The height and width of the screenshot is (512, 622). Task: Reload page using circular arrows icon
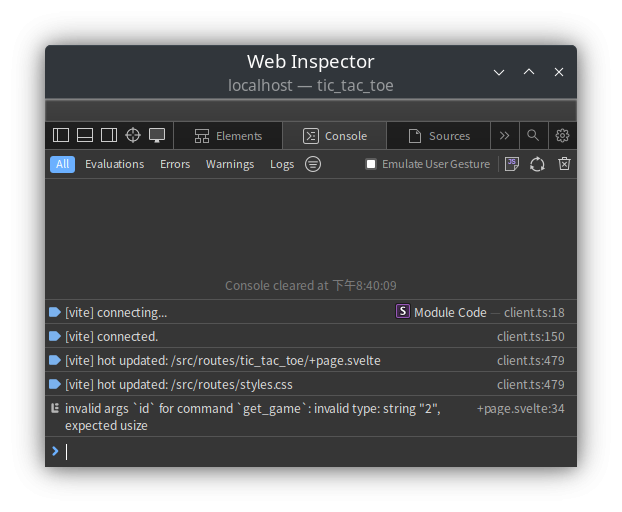pyautogui.click(x=538, y=164)
